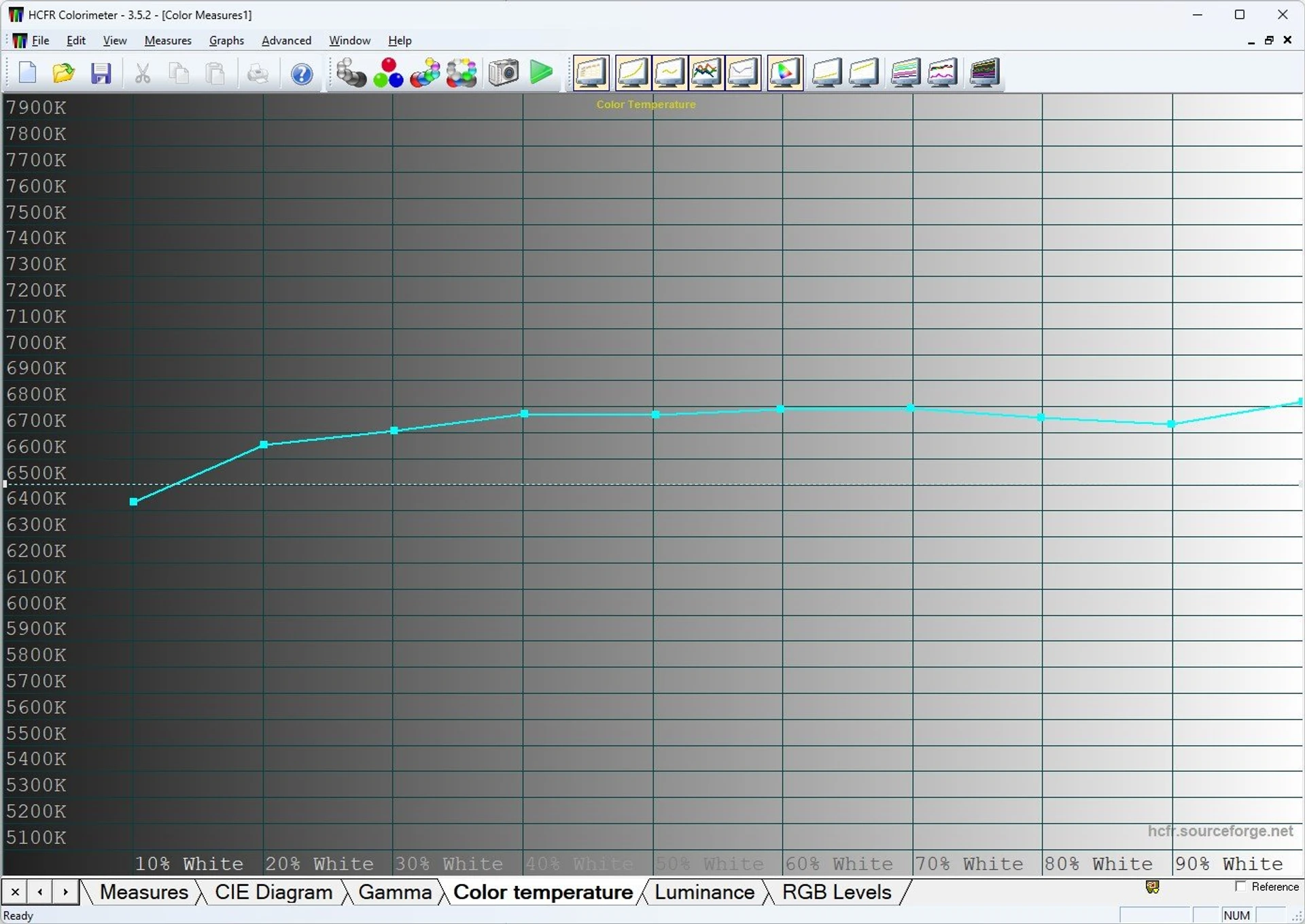This screenshot has width=1305, height=924.
Task: Enable the Reference checkbox
Action: [1240, 887]
